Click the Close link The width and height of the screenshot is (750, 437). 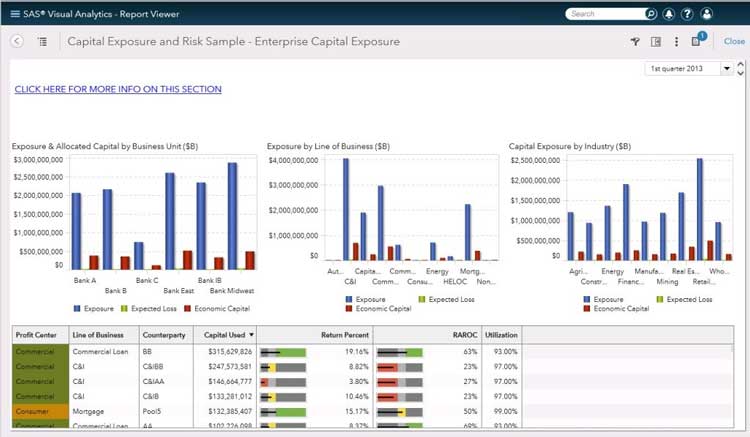734,42
